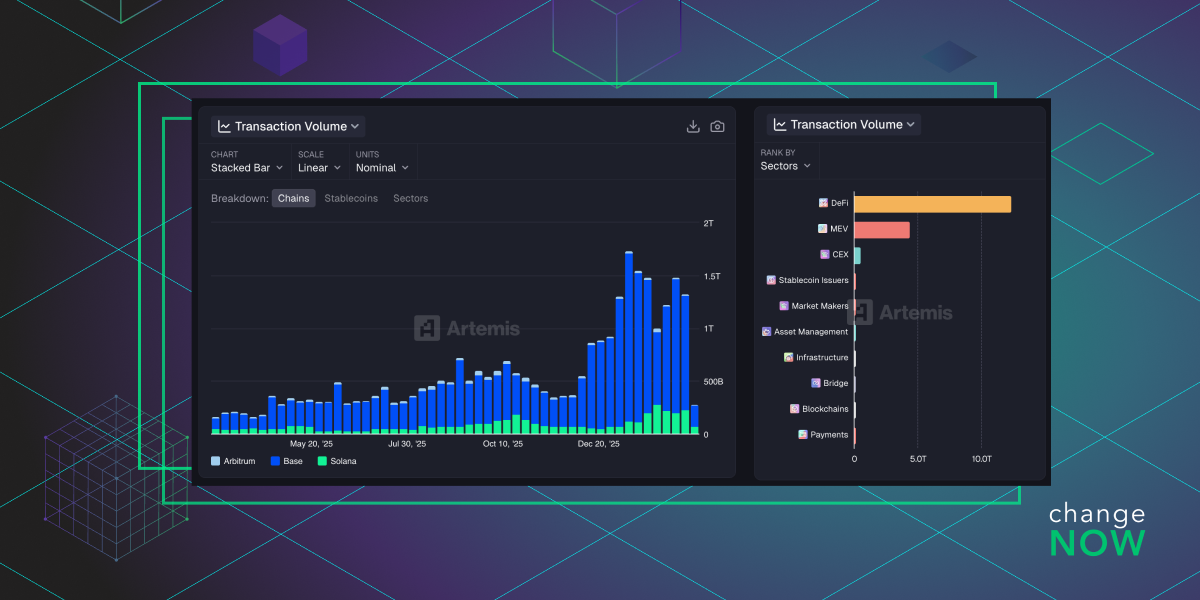Toggle Solana series in legend
Screen dimensions: 1200x600
[337, 461]
